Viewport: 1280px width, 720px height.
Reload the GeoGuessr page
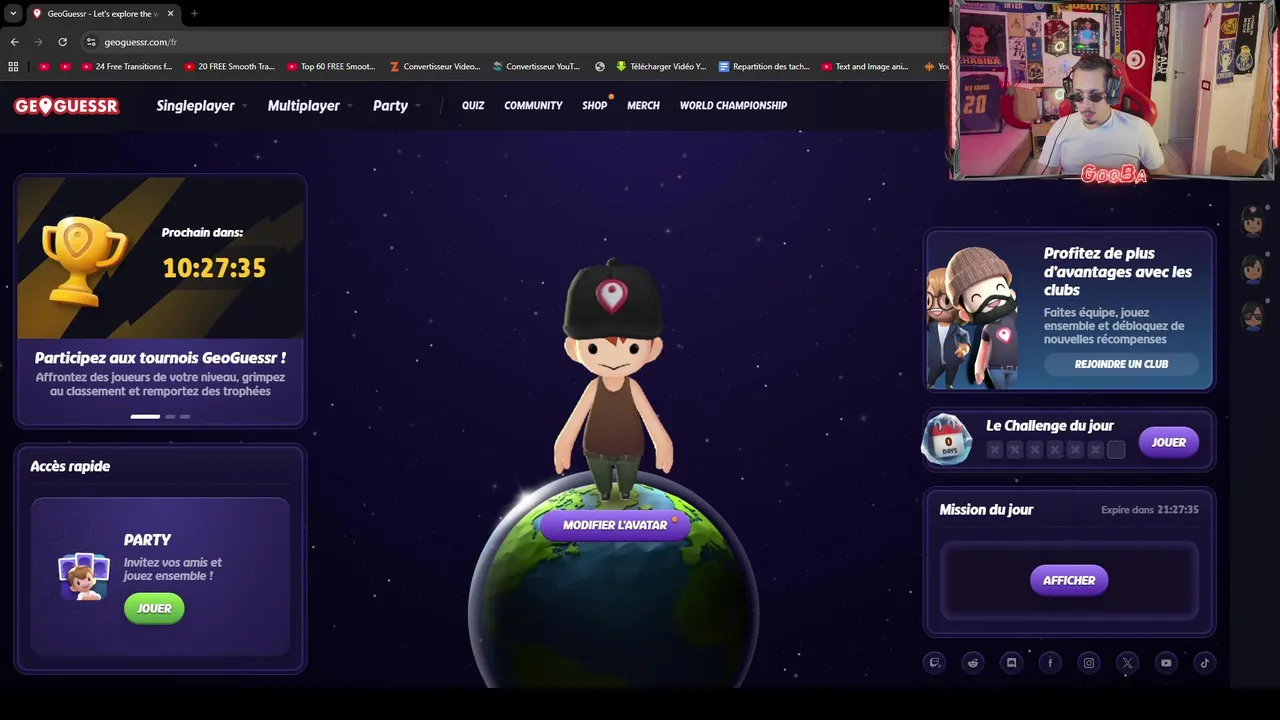point(62,42)
